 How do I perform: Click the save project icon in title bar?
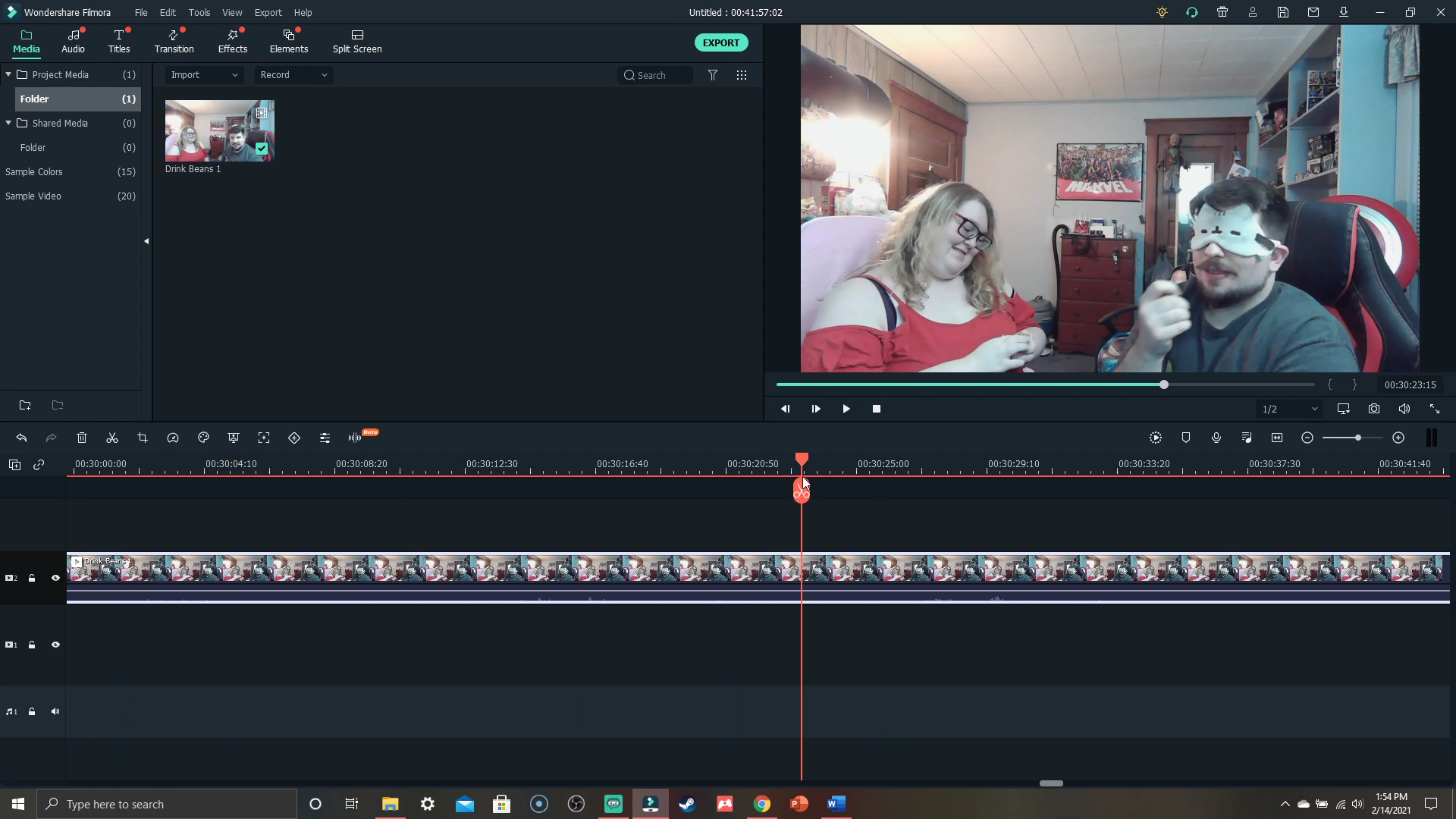tap(1283, 12)
